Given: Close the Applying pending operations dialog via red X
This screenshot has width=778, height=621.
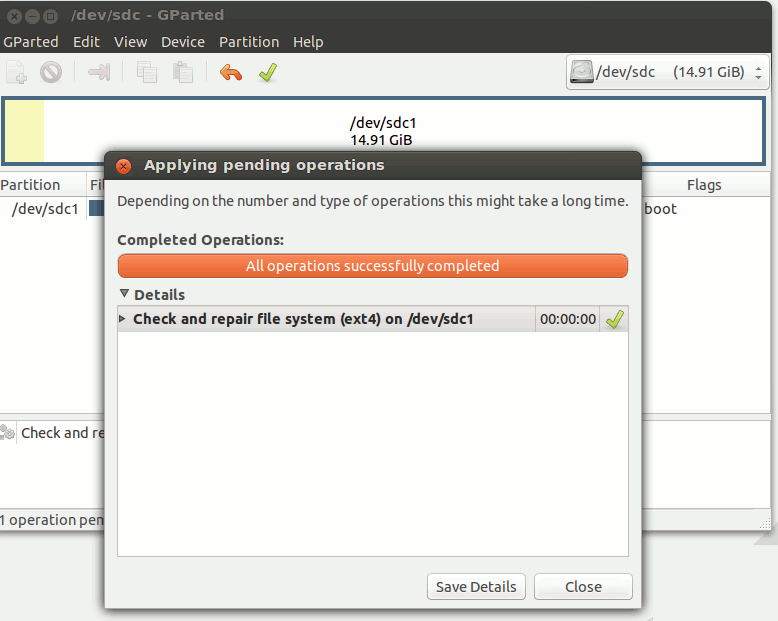Looking at the screenshot, I should pyautogui.click(x=124, y=166).
